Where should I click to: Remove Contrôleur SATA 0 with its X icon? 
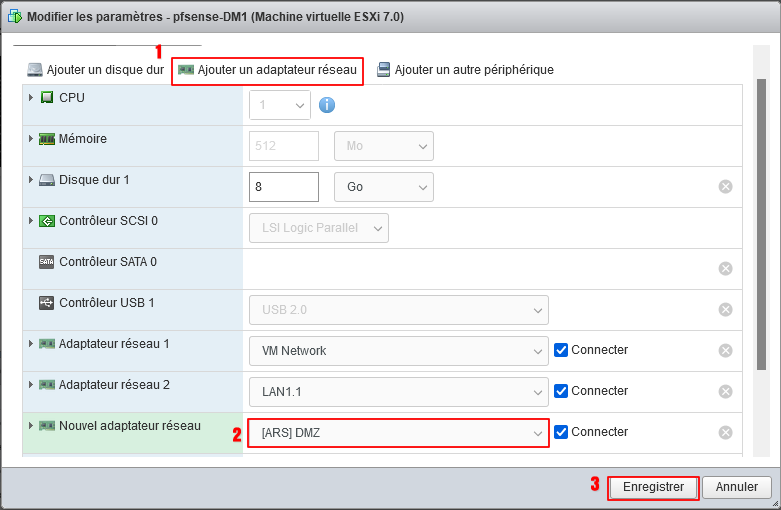pyautogui.click(x=726, y=268)
